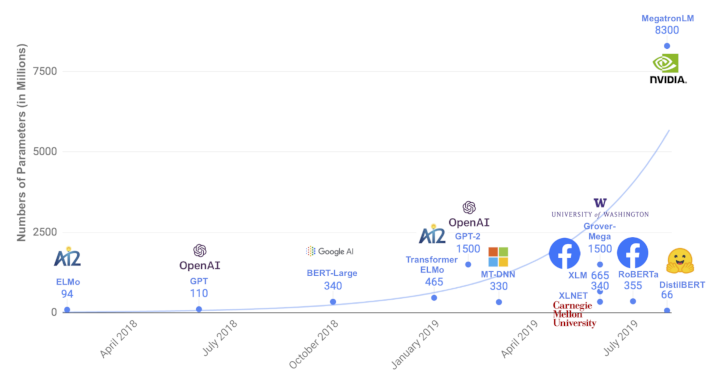Click the OpenAI logo above GPT 110
Screen dimensions: 720x379
tap(200, 257)
